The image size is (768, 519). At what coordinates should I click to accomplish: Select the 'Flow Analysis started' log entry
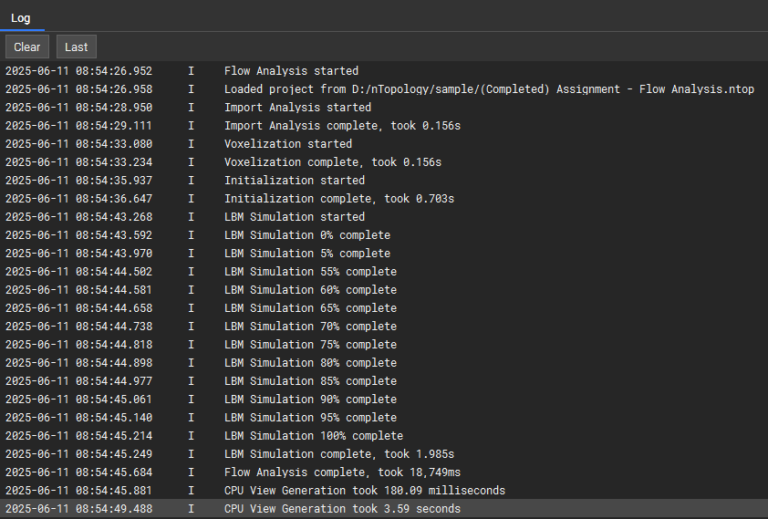coord(290,71)
